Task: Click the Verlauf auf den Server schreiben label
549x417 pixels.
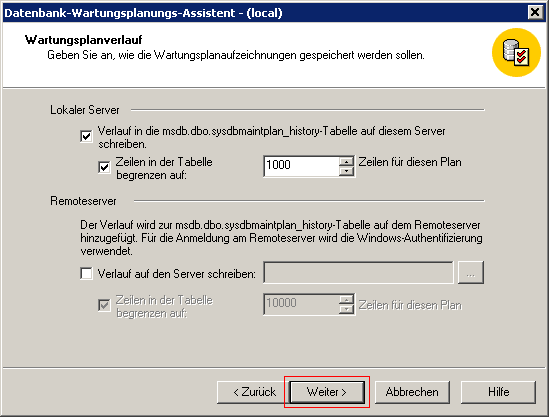Action: click(177, 274)
